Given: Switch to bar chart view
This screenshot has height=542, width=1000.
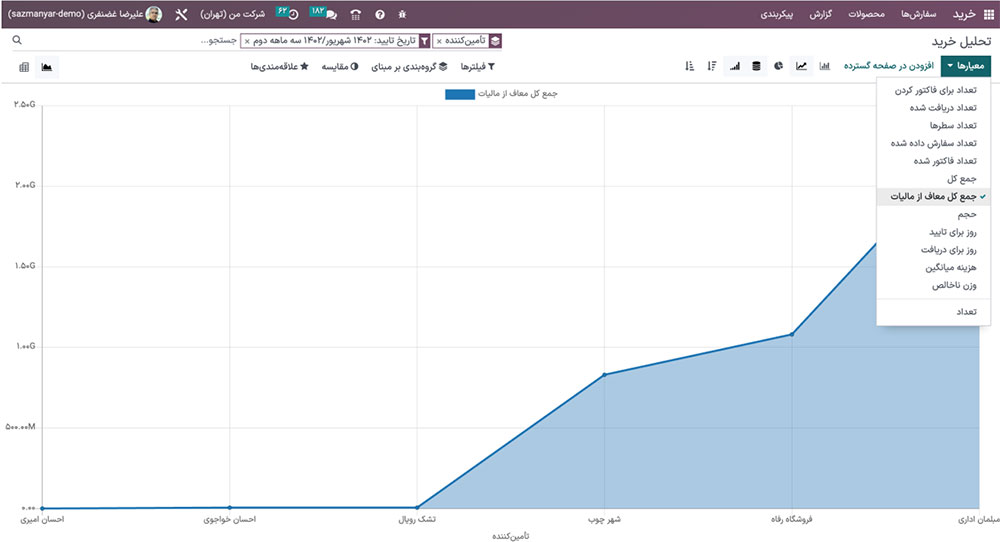Looking at the screenshot, I should click(x=825, y=66).
